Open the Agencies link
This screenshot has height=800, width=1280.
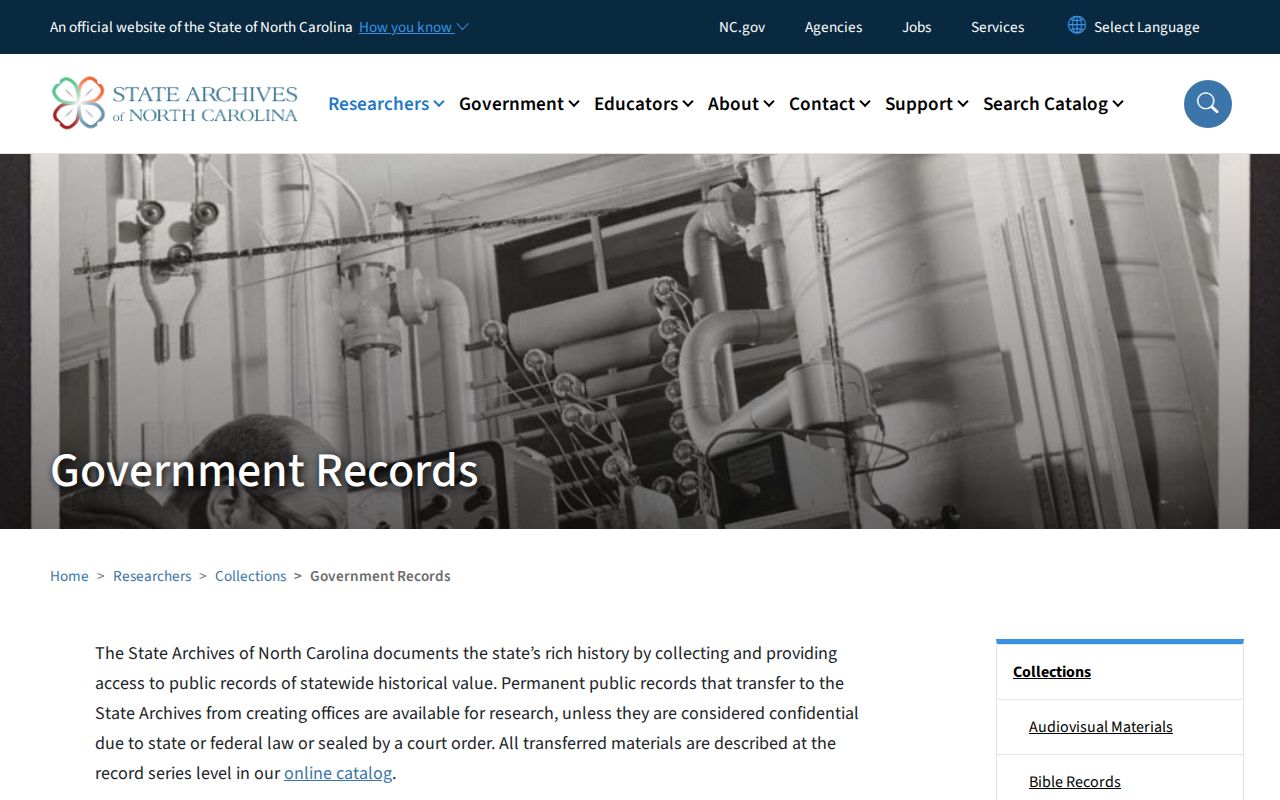point(833,27)
